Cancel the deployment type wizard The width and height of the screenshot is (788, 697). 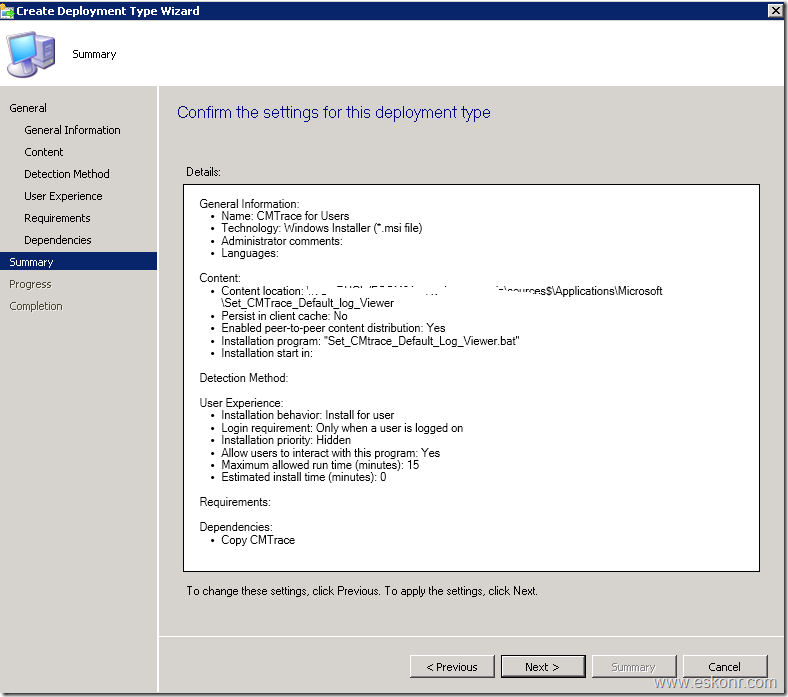point(725,667)
